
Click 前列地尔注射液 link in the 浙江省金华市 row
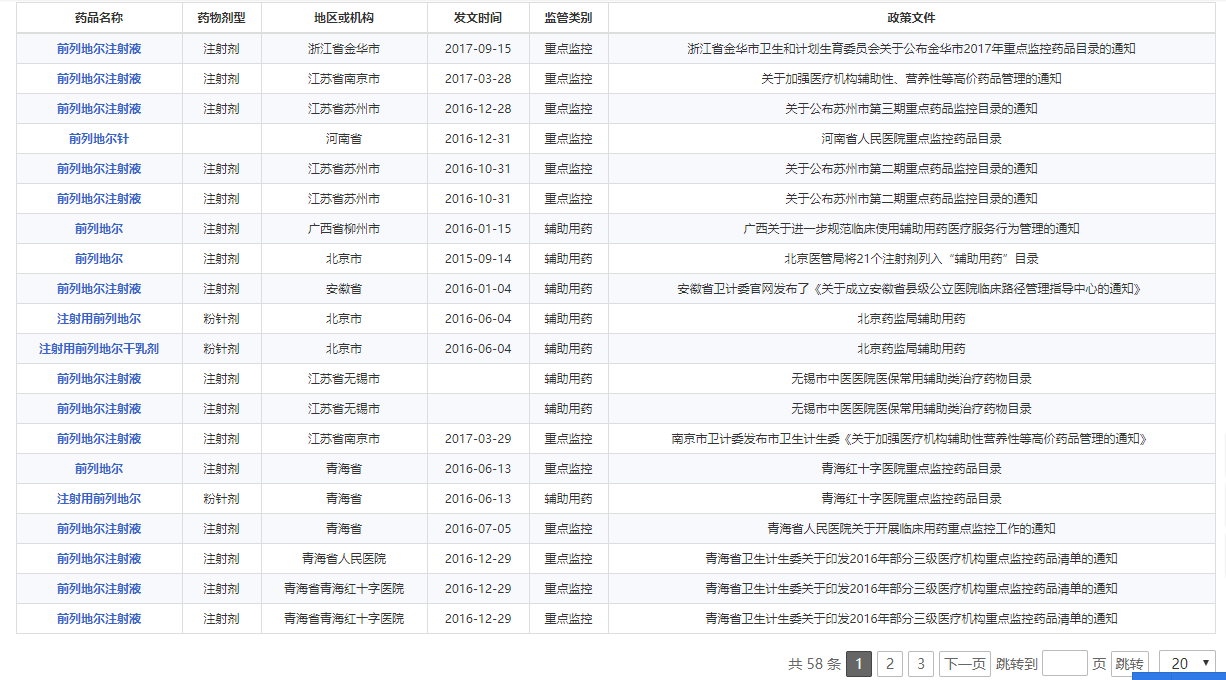point(99,49)
